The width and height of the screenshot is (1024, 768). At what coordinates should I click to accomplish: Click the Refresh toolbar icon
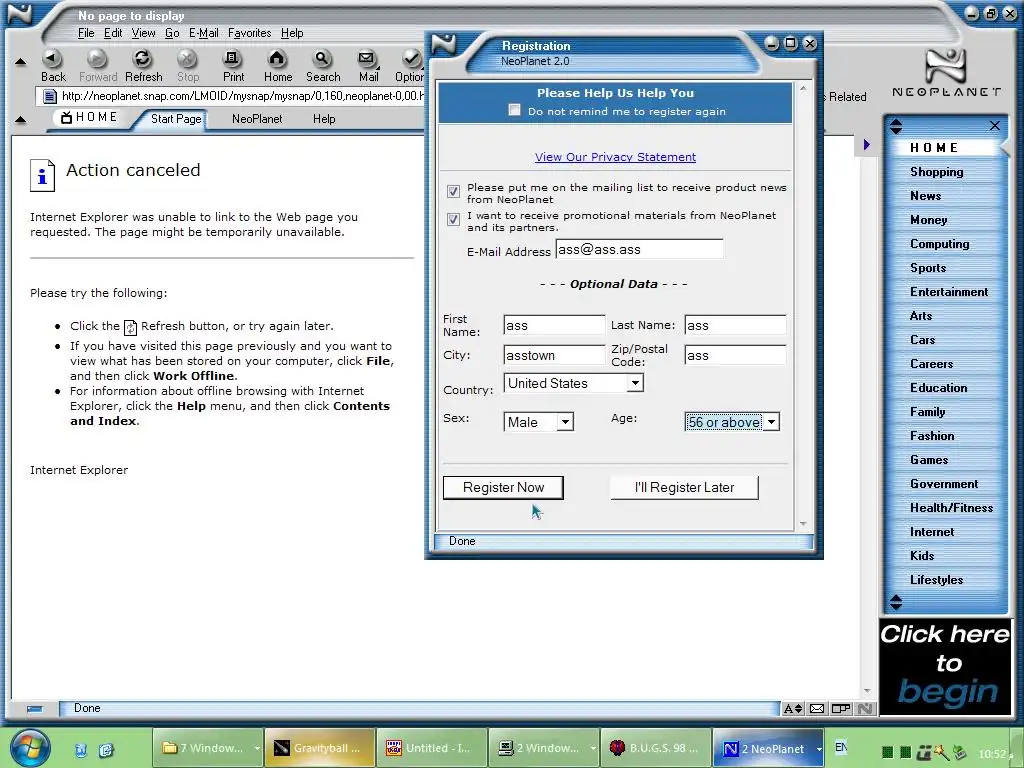pos(142,60)
